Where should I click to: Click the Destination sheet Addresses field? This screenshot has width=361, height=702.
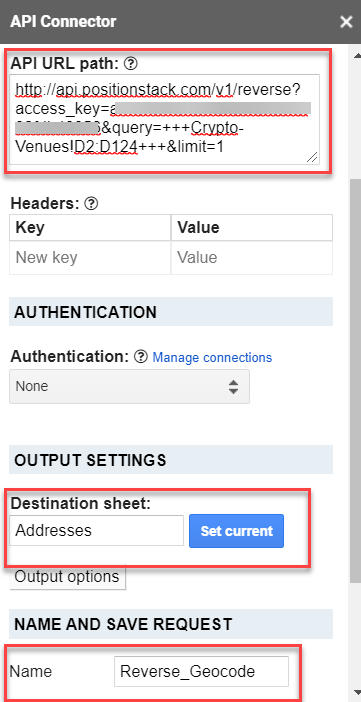[x=96, y=531]
